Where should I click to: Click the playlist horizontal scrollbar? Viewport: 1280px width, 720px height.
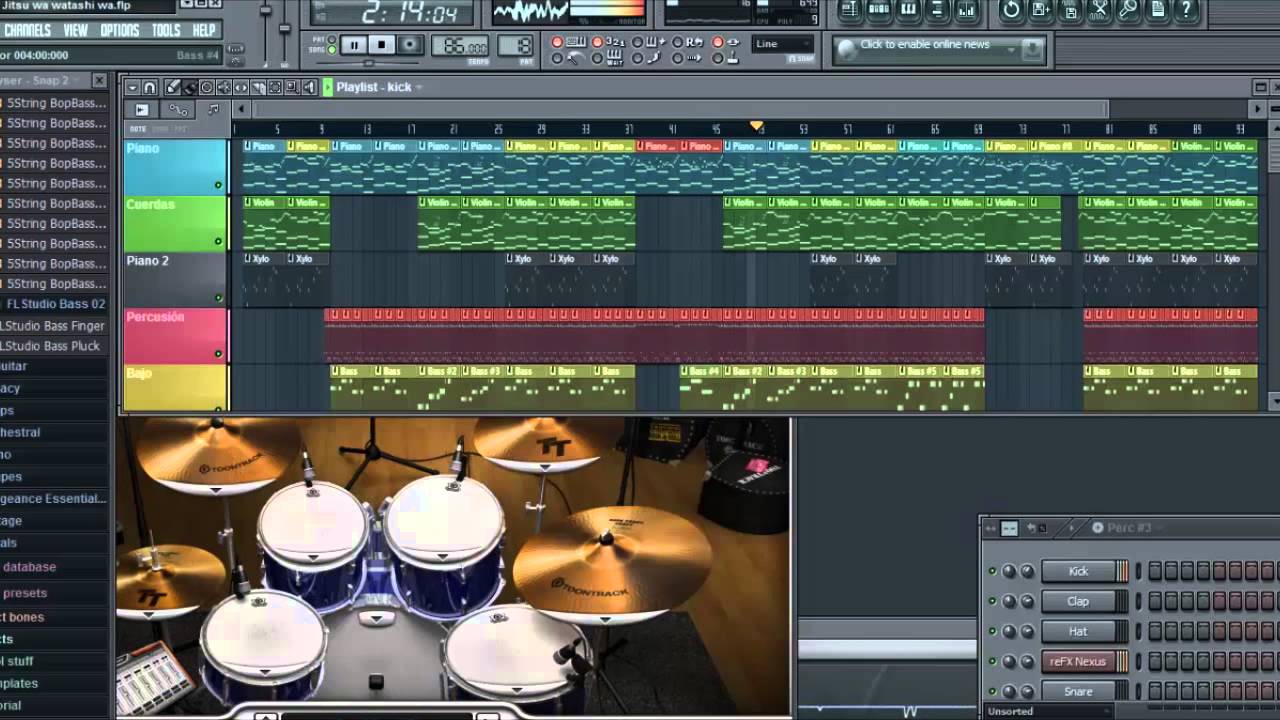coord(680,109)
